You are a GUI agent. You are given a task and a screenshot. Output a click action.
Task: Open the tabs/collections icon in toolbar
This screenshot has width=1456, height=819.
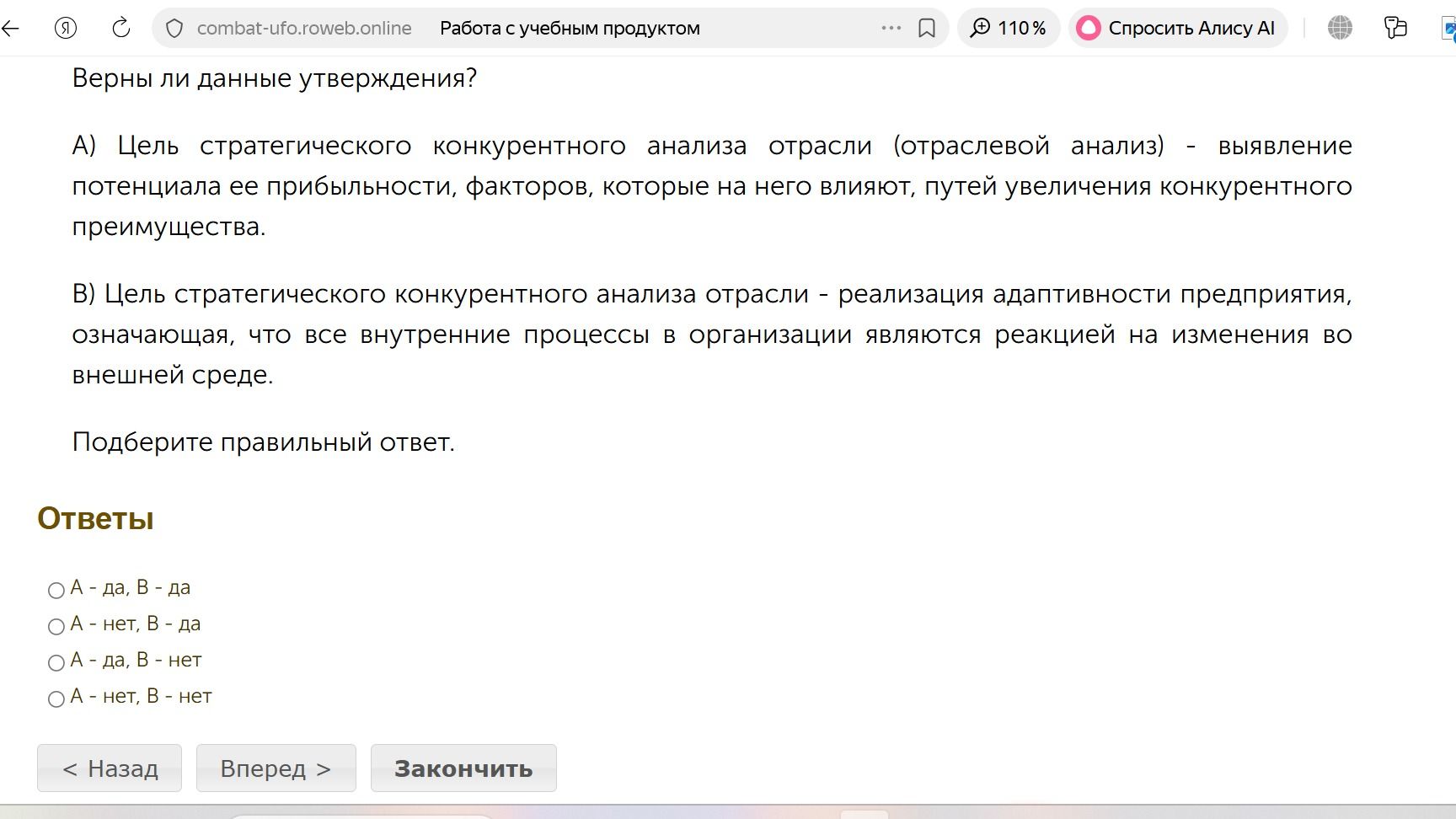(1395, 28)
